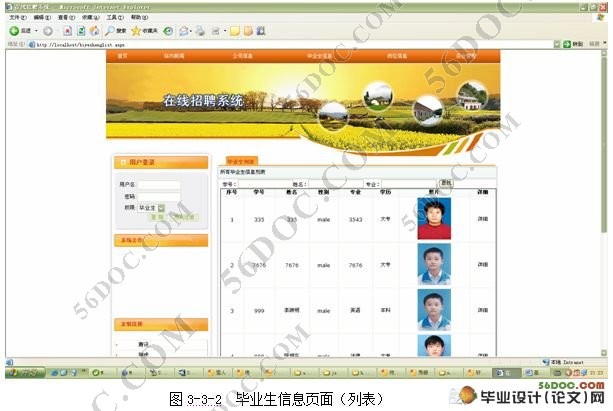Click the History icon in toolbar

169,31
